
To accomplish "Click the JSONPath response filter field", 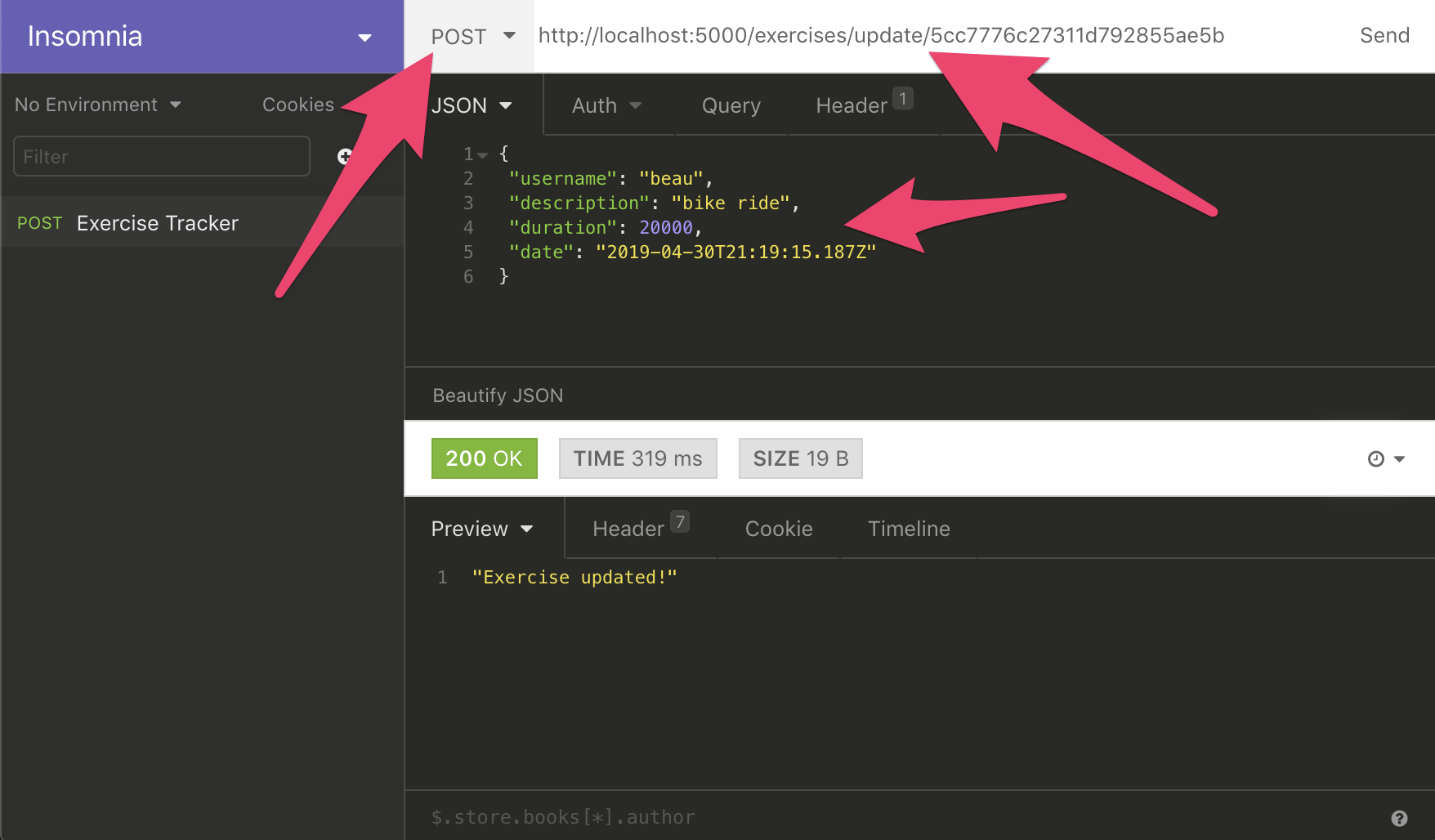I will (x=735, y=816).
